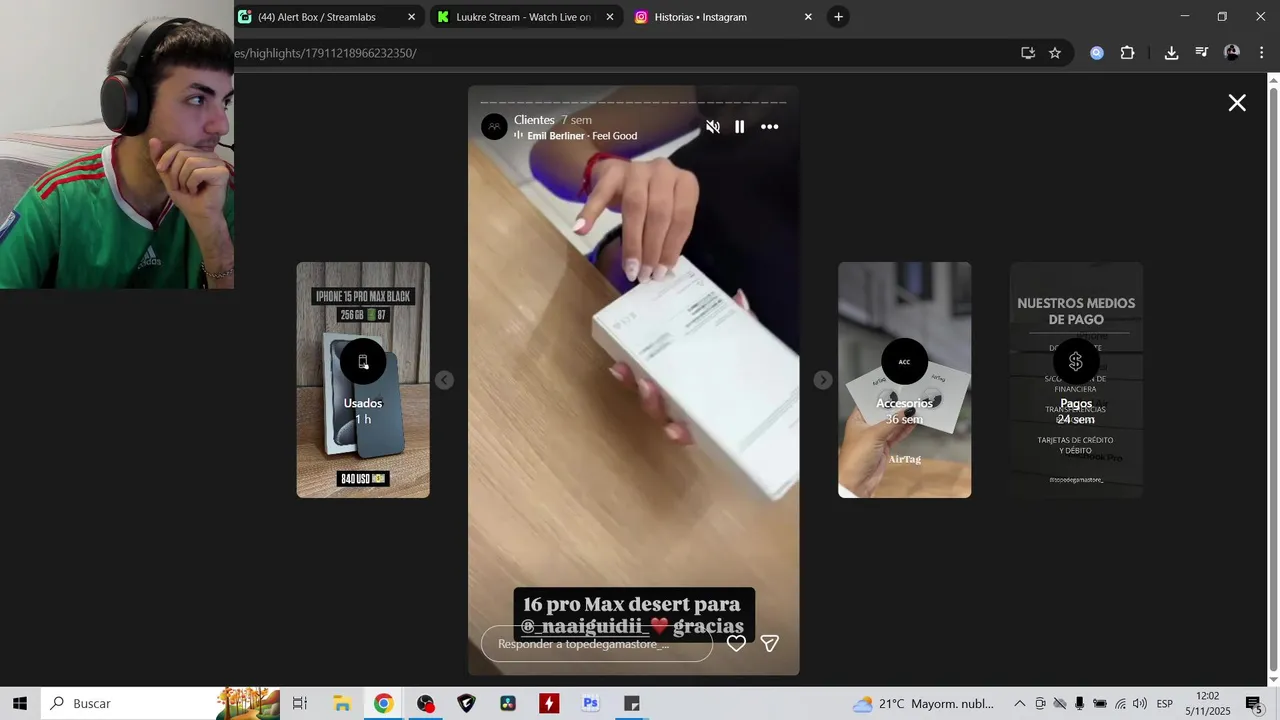Close the Luukre Stream tab
This screenshot has width=1280, height=720.
click(610, 17)
